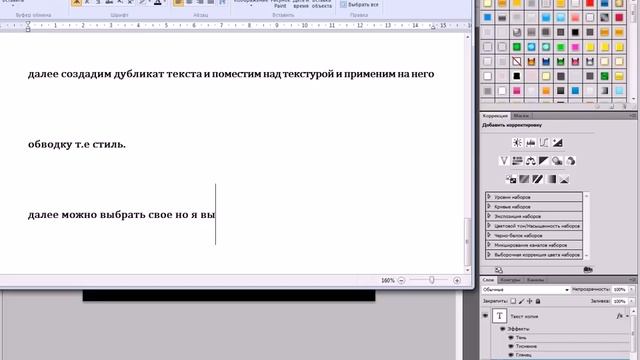The height and width of the screenshot is (360, 640).
Task: Toggle visibility of Эффекты group
Action: 503,329
